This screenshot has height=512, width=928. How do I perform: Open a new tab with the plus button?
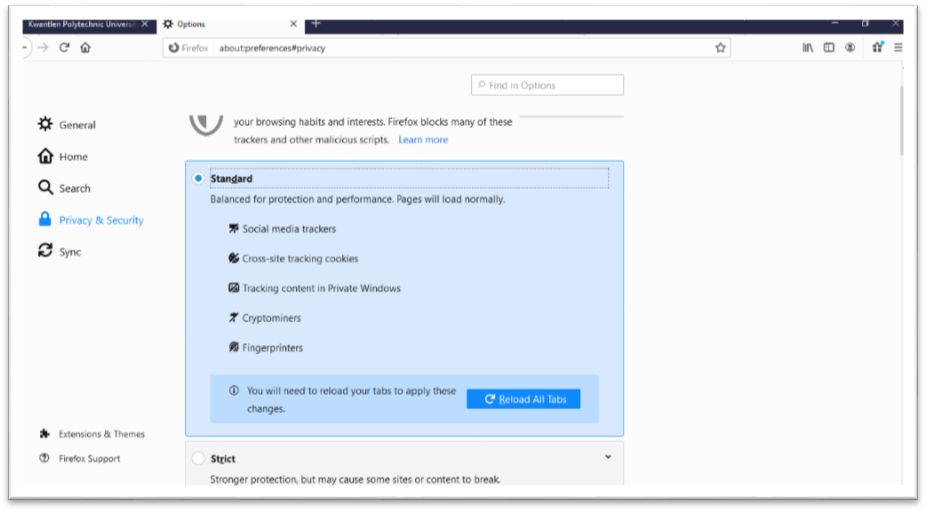[x=316, y=24]
